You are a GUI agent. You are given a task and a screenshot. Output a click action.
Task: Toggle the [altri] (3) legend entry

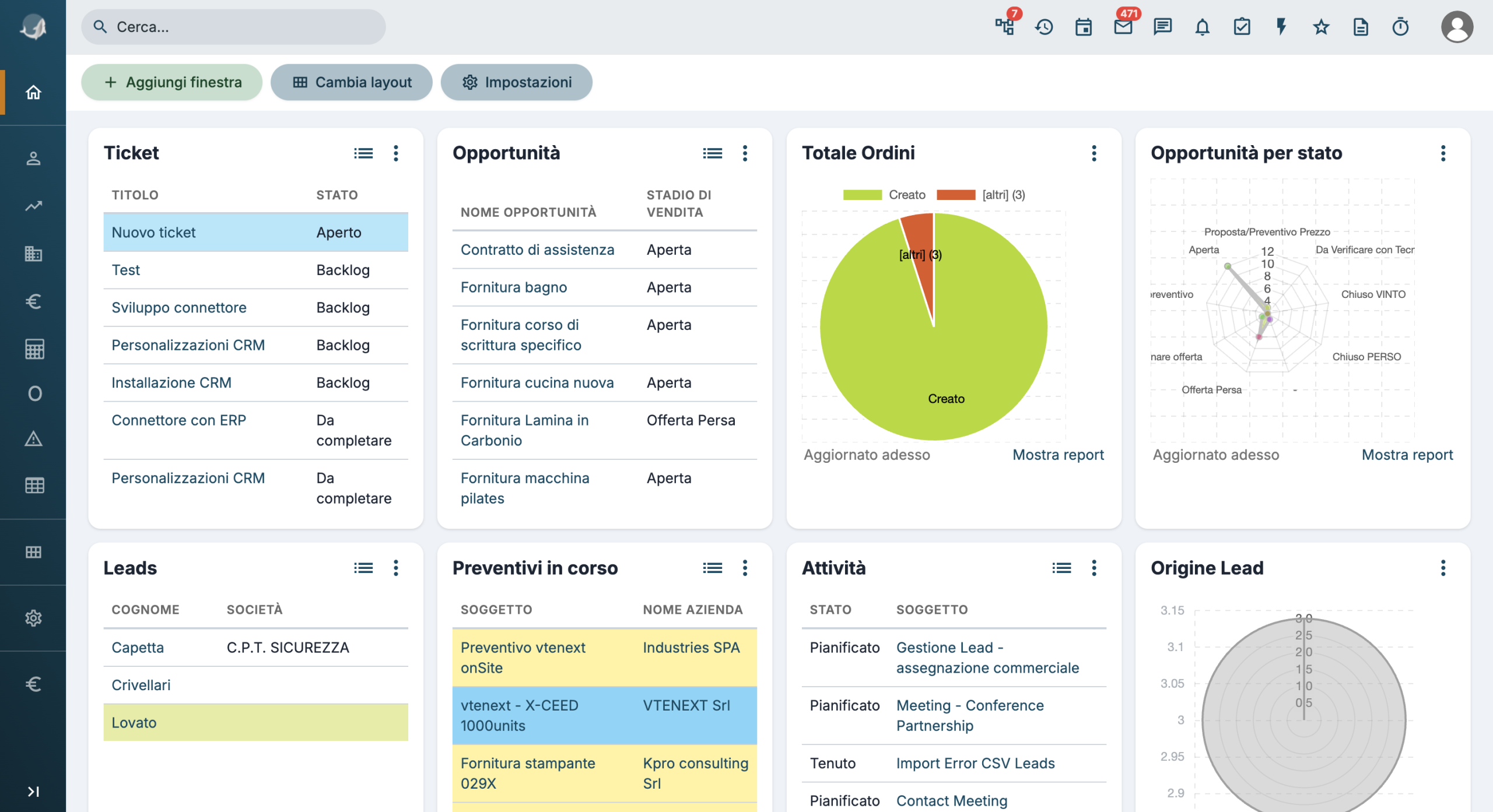coord(981,195)
